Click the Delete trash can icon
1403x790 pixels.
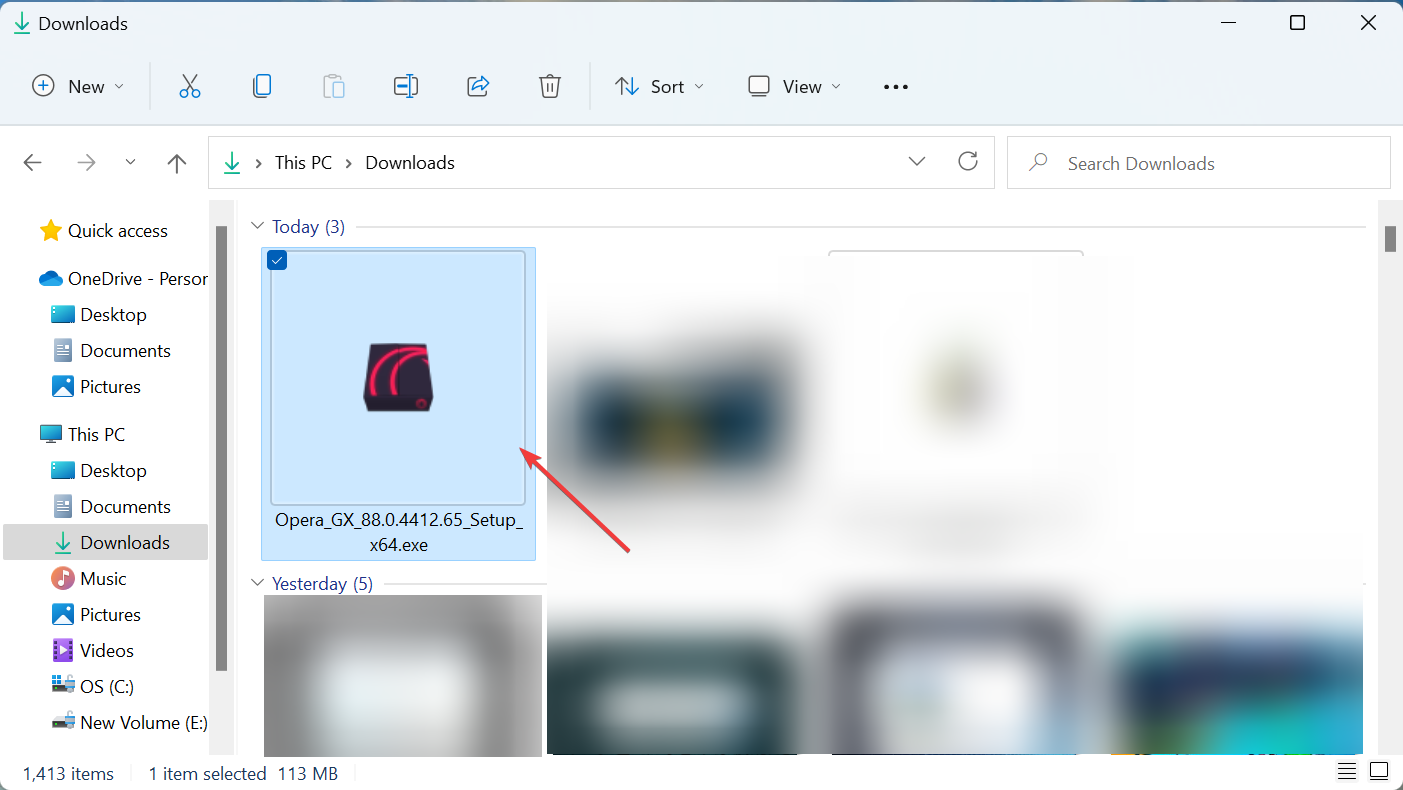click(x=550, y=86)
